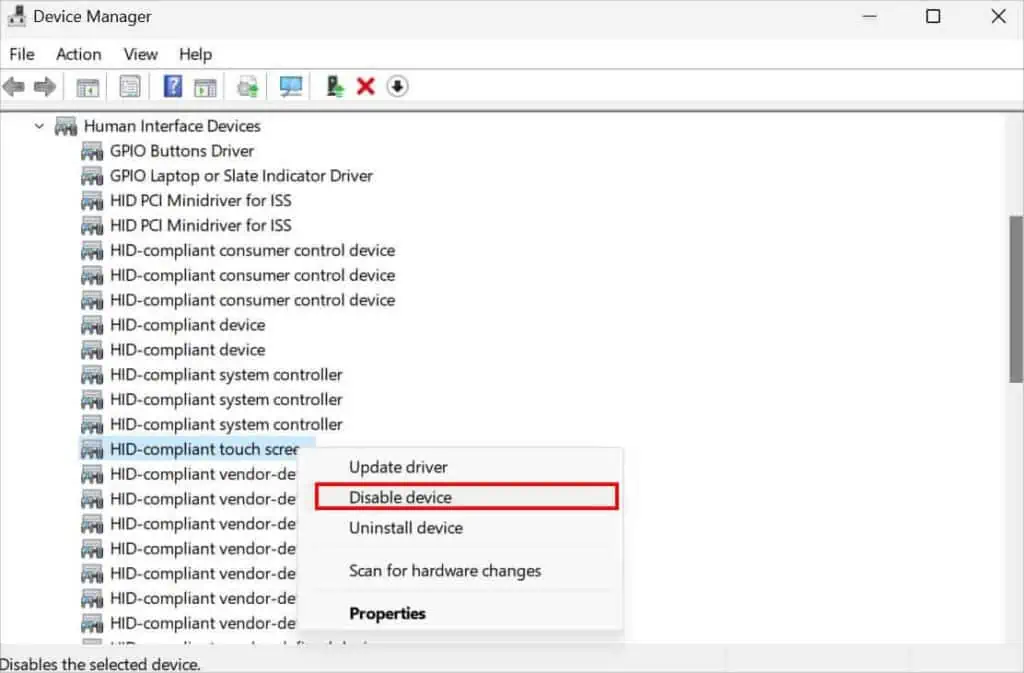Open Properties from the context menu
This screenshot has height=673, width=1024.
pyautogui.click(x=388, y=613)
